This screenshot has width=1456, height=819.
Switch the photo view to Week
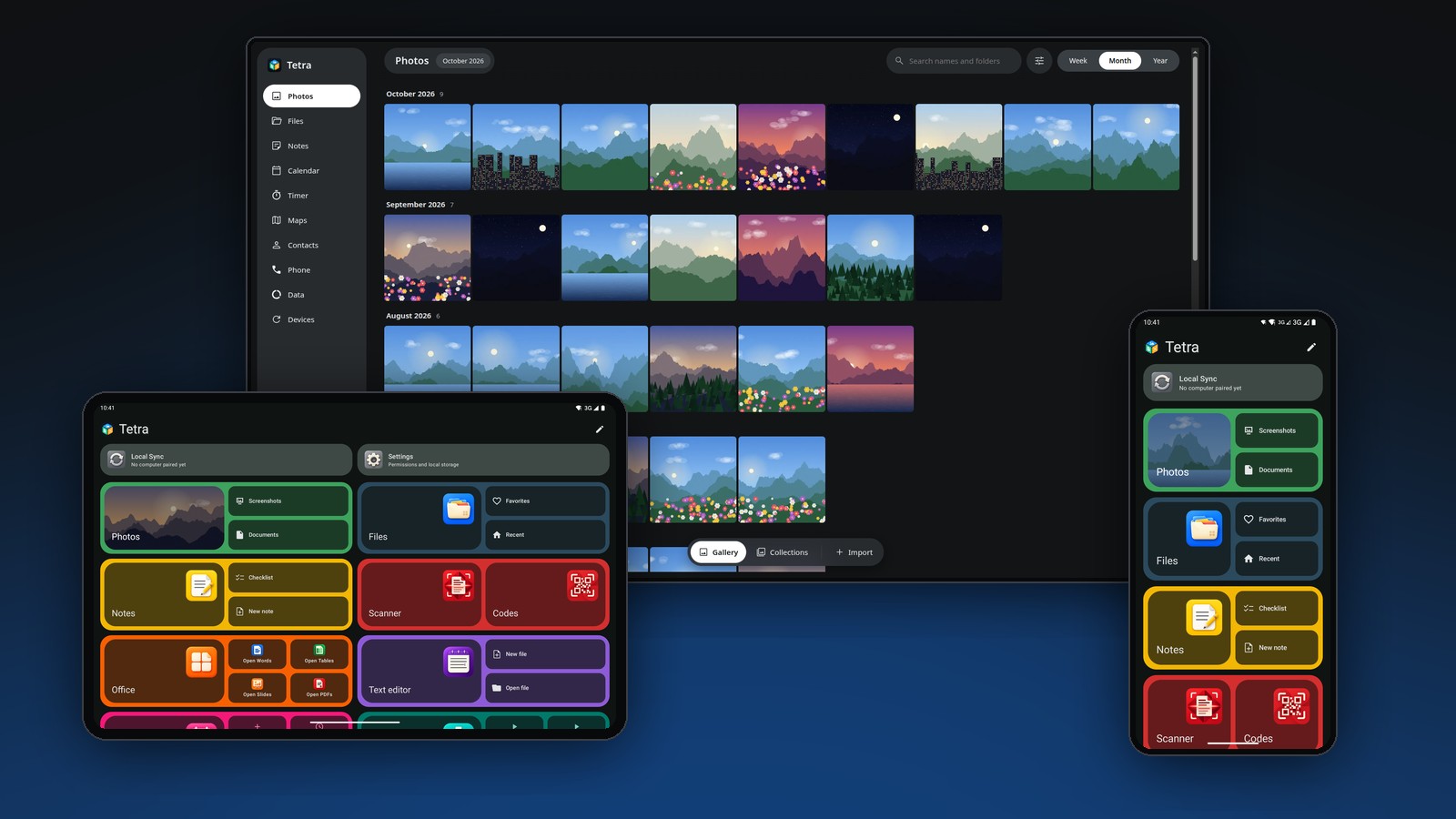point(1077,61)
